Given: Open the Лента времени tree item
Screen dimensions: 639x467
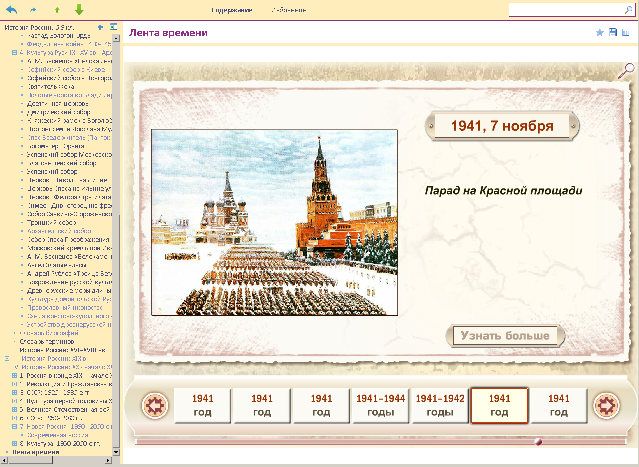Looking at the screenshot, I should tap(36, 452).
